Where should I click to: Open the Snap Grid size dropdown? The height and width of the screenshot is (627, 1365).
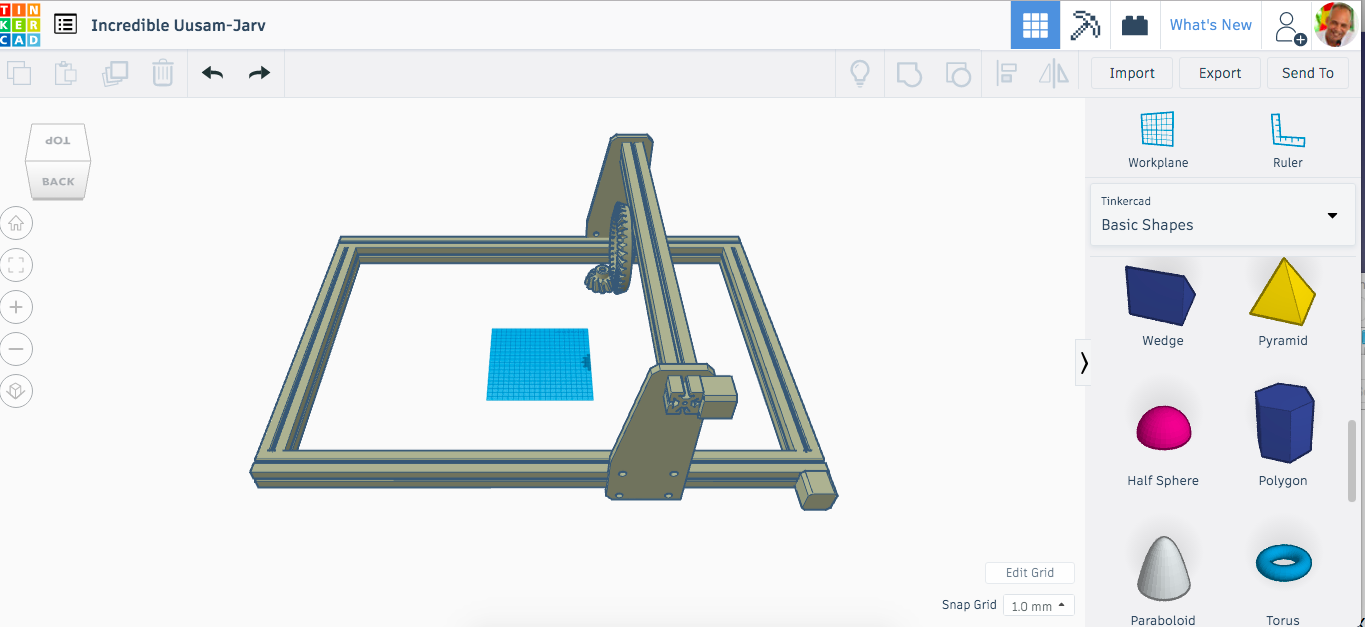click(x=1038, y=605)
